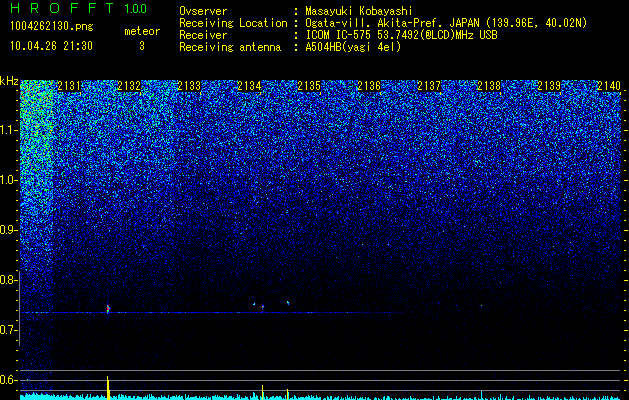This screenshot has width=629, height=400.
Task: Click the 0.7 kHz axis tick label
Action: [x=8, y=330]
